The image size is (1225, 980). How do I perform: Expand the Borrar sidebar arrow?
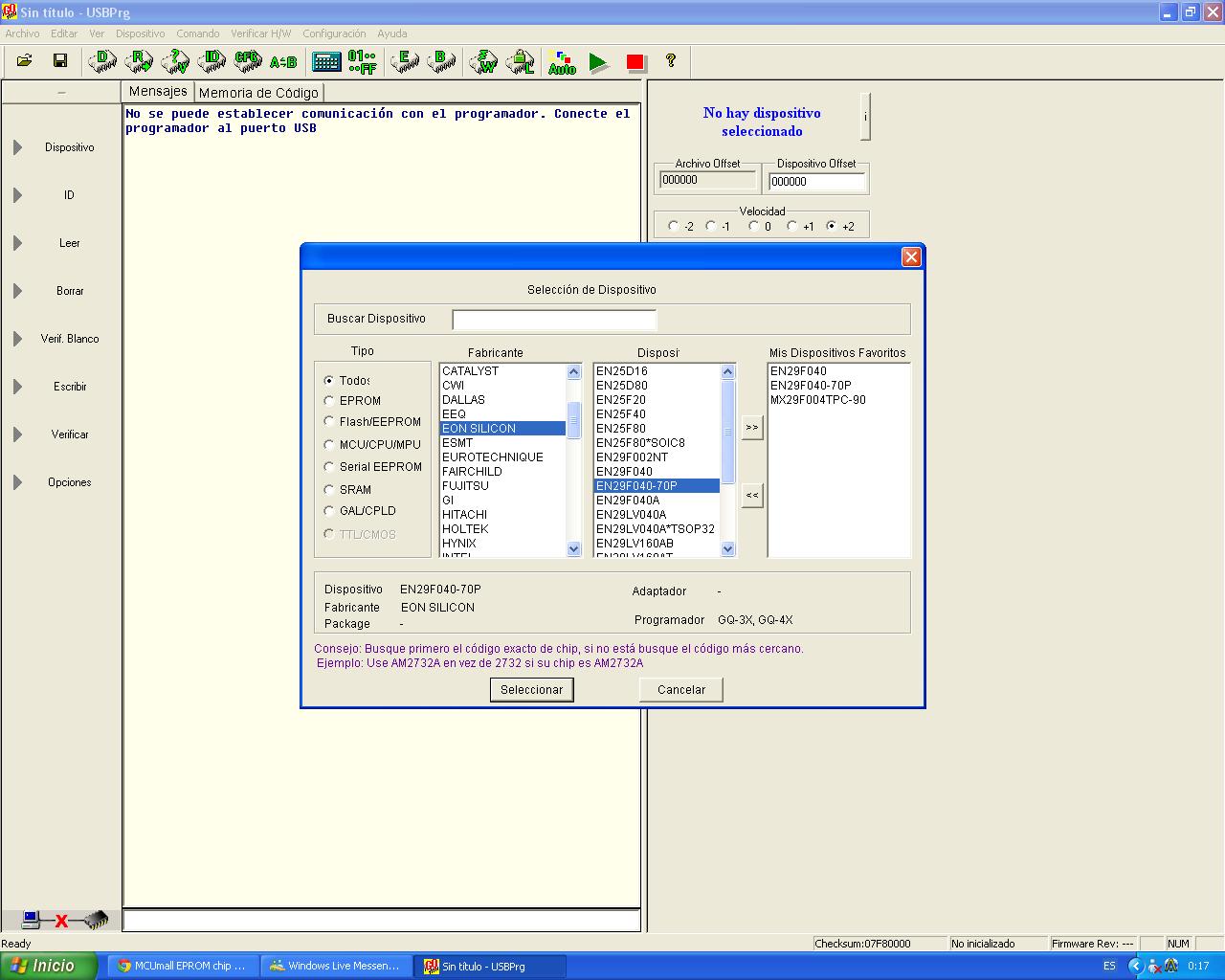[x=17, y=291]
